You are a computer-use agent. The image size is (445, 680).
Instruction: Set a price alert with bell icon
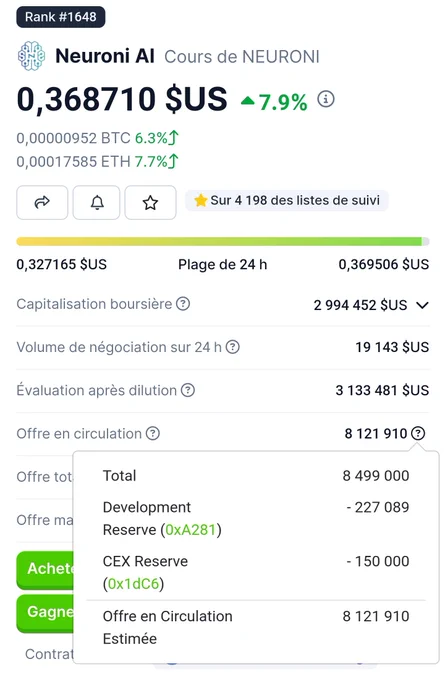(96, 202)
